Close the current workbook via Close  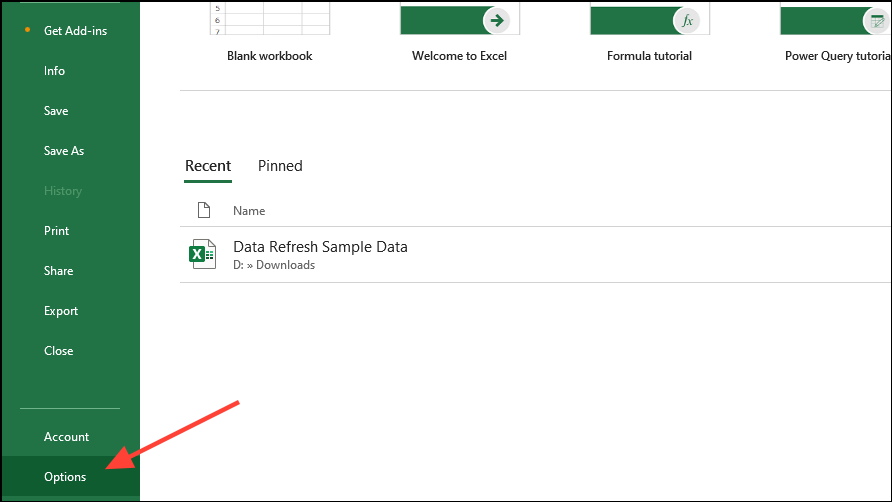tap(59, 351)
